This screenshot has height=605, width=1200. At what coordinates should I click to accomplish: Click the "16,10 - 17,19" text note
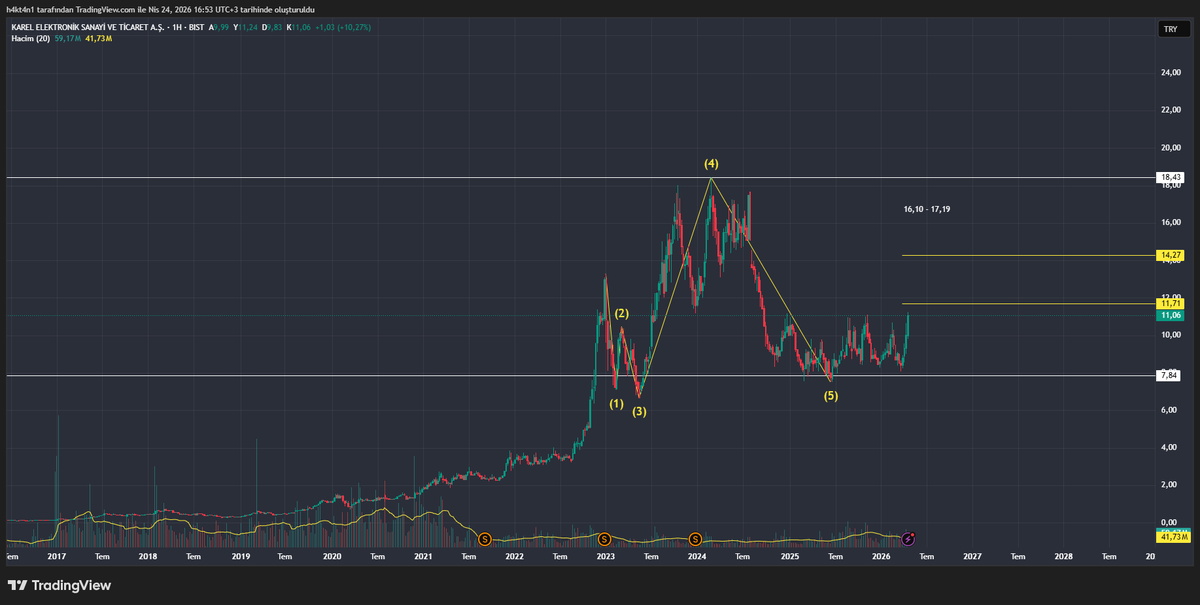(926, 209)
